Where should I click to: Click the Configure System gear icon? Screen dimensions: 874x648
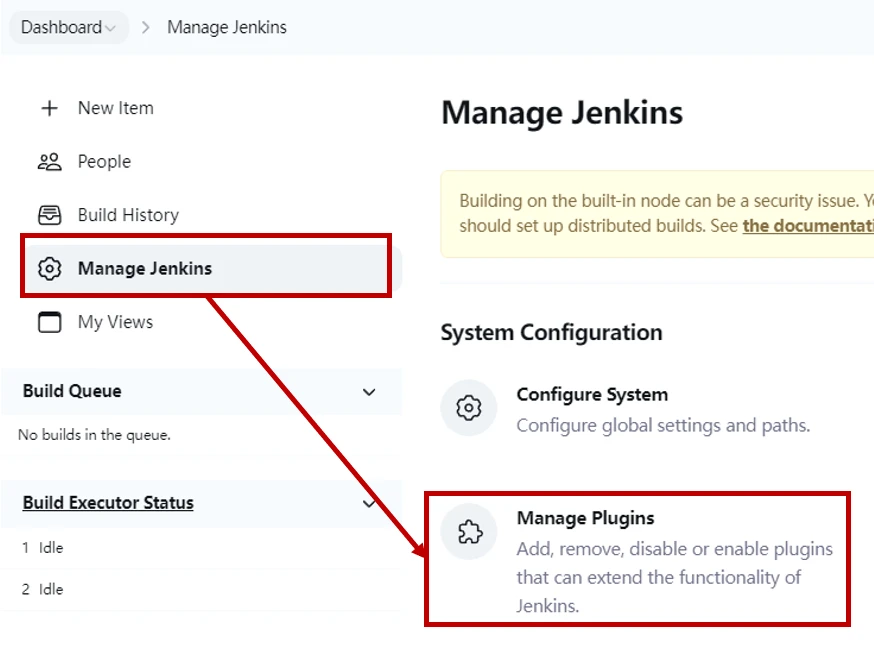(x=469, y=408)
